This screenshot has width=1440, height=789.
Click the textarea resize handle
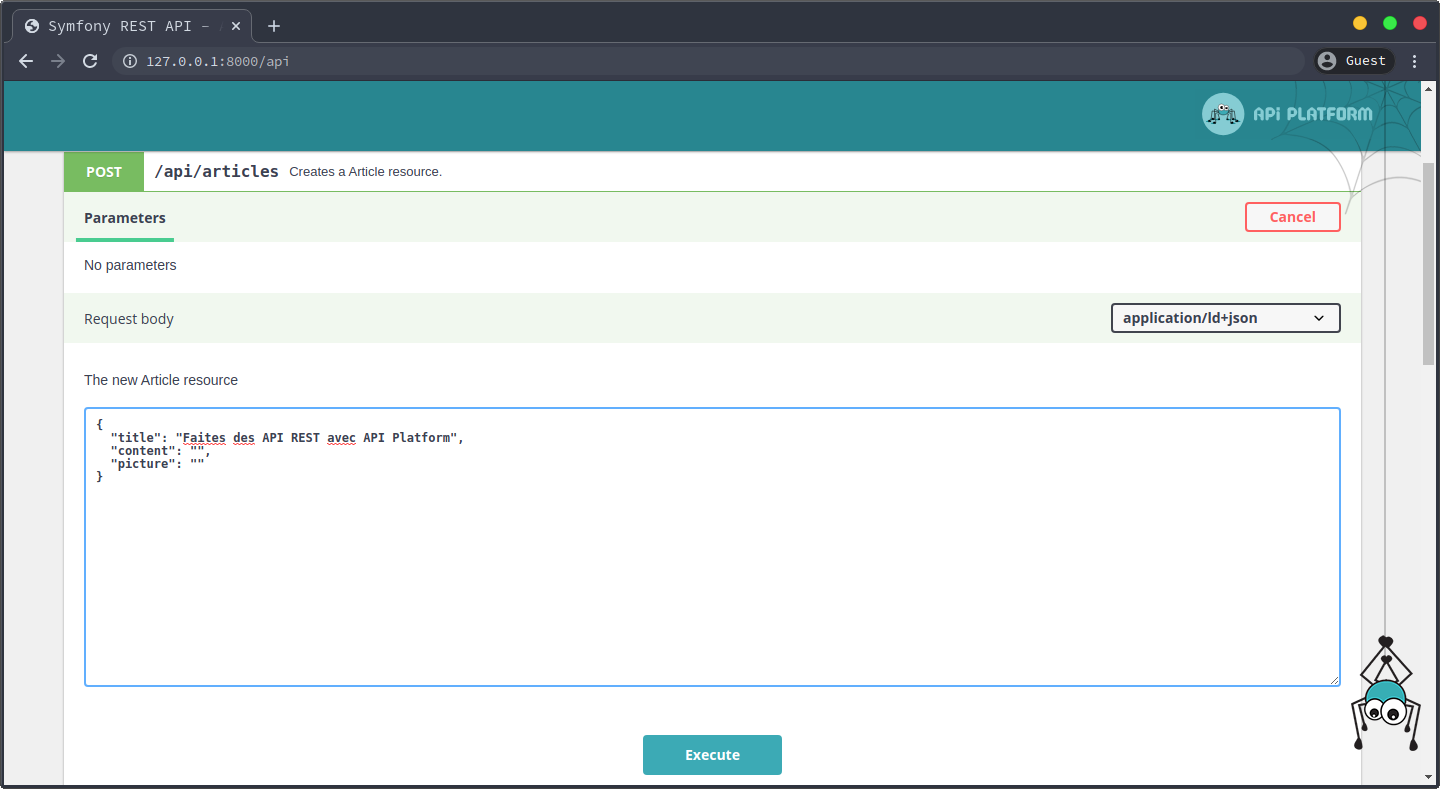click(x=1334, y=680)
